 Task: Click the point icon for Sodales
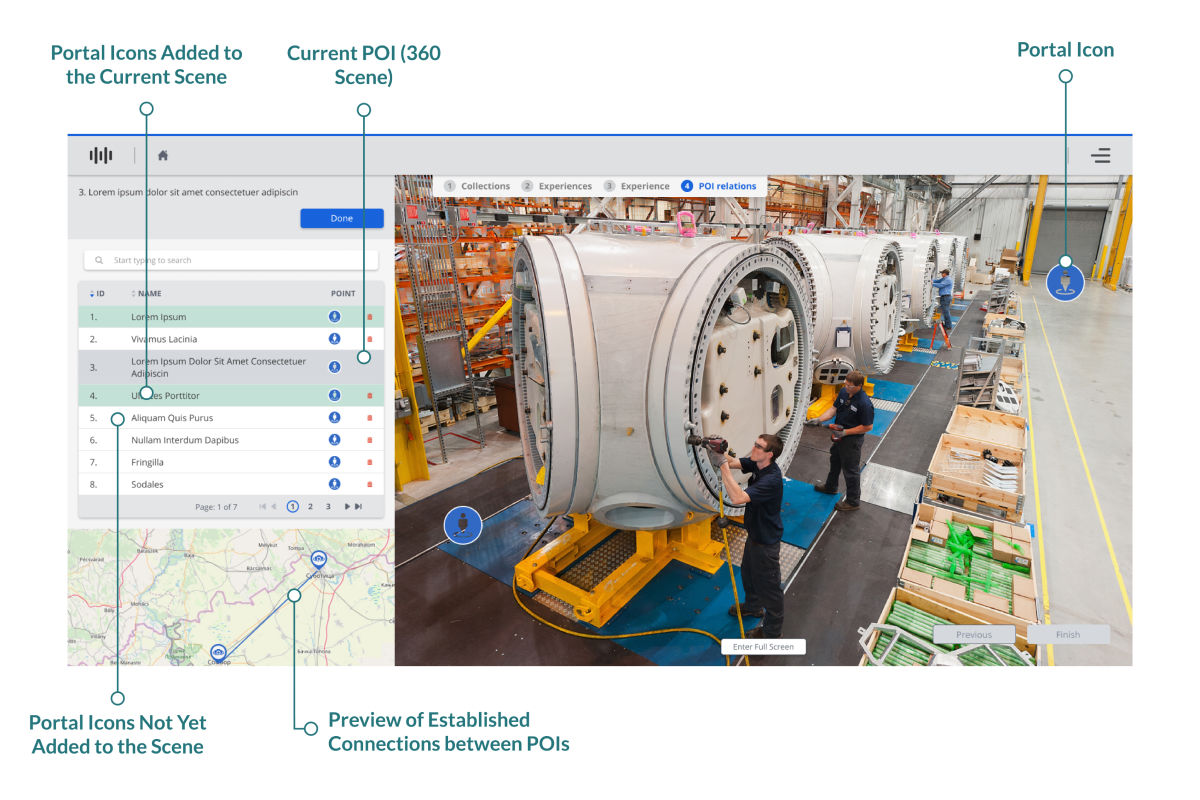tap(334, 484)
